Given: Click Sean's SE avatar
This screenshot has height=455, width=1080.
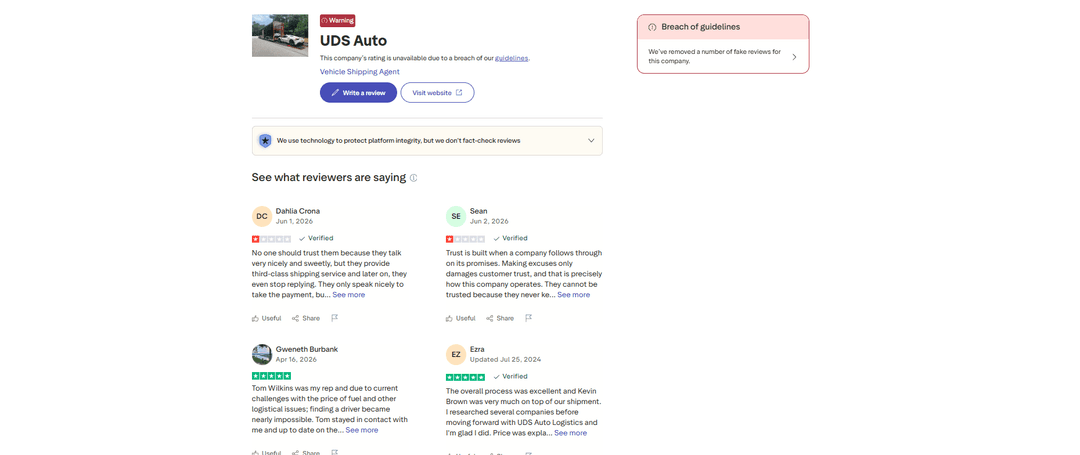Looking at the screenshot, I should [456, 216].
